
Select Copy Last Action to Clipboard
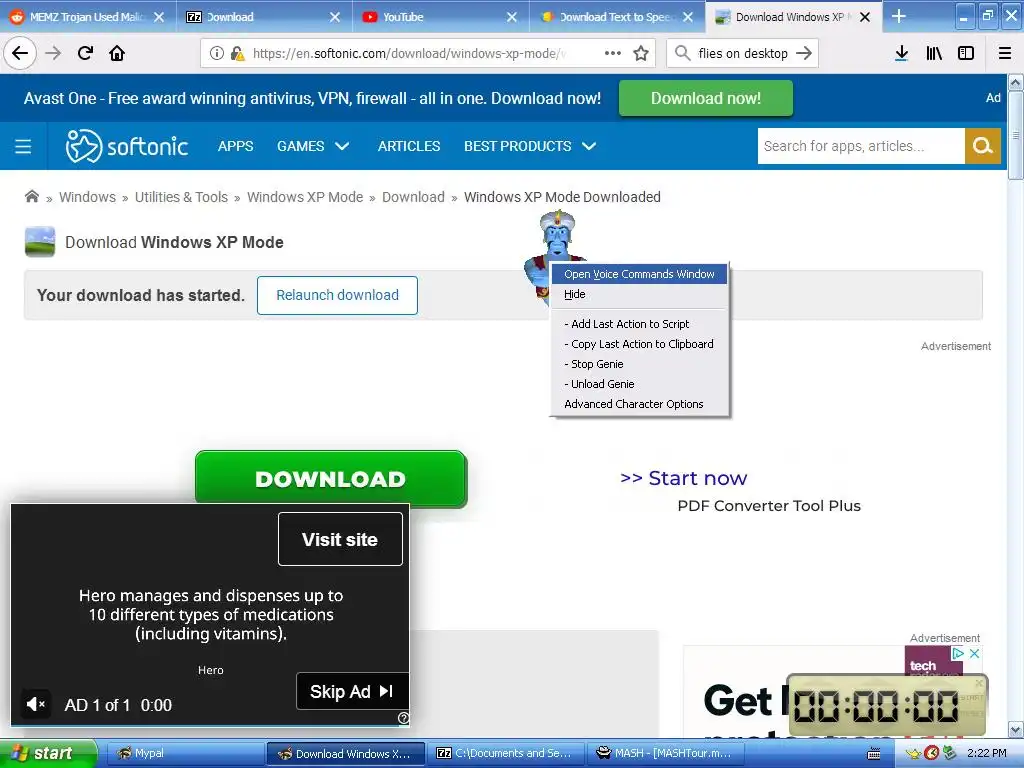pyautogui.click(x=639, y=344)
